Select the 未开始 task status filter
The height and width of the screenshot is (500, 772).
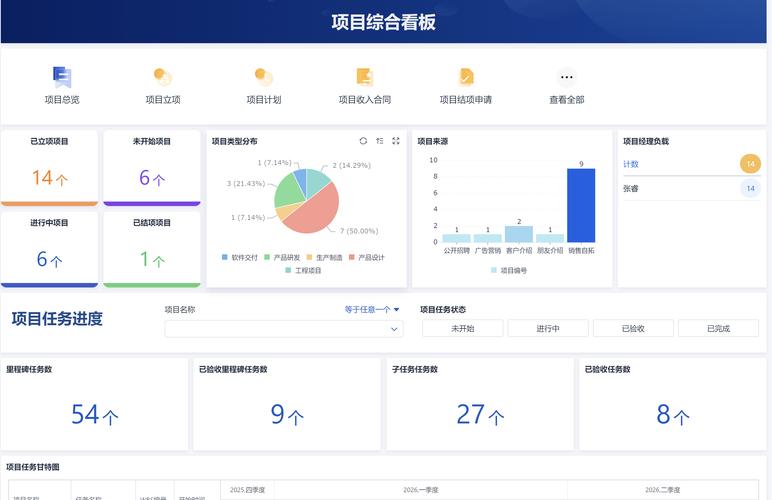463,328
